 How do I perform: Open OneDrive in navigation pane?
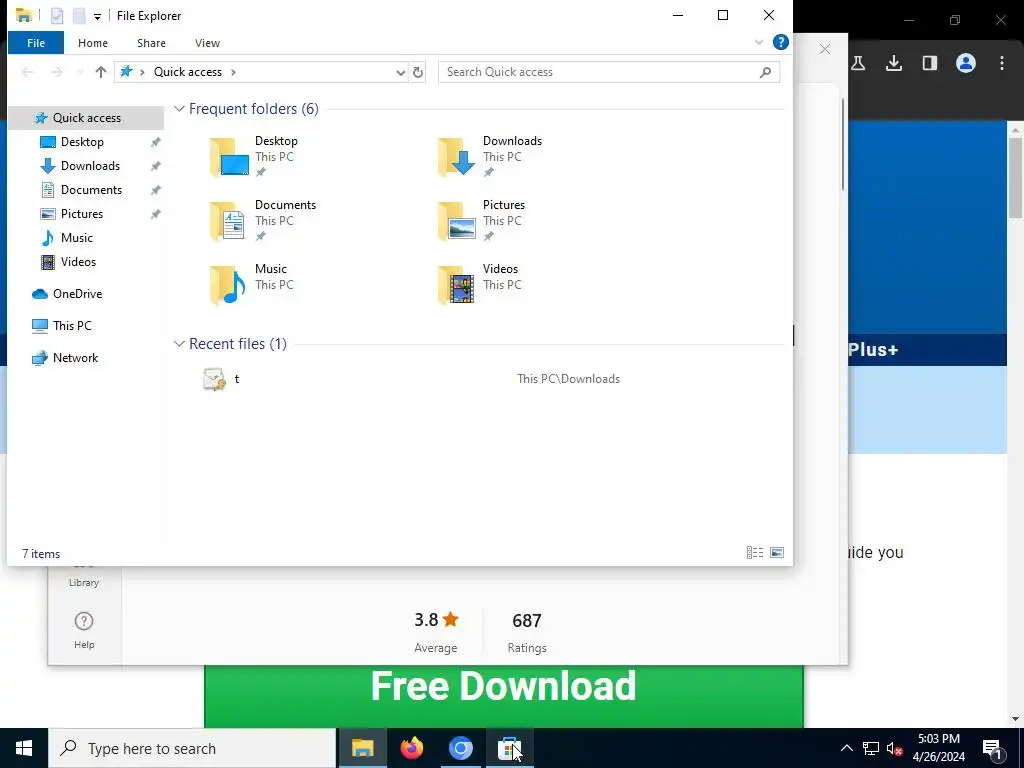[77, 294]
